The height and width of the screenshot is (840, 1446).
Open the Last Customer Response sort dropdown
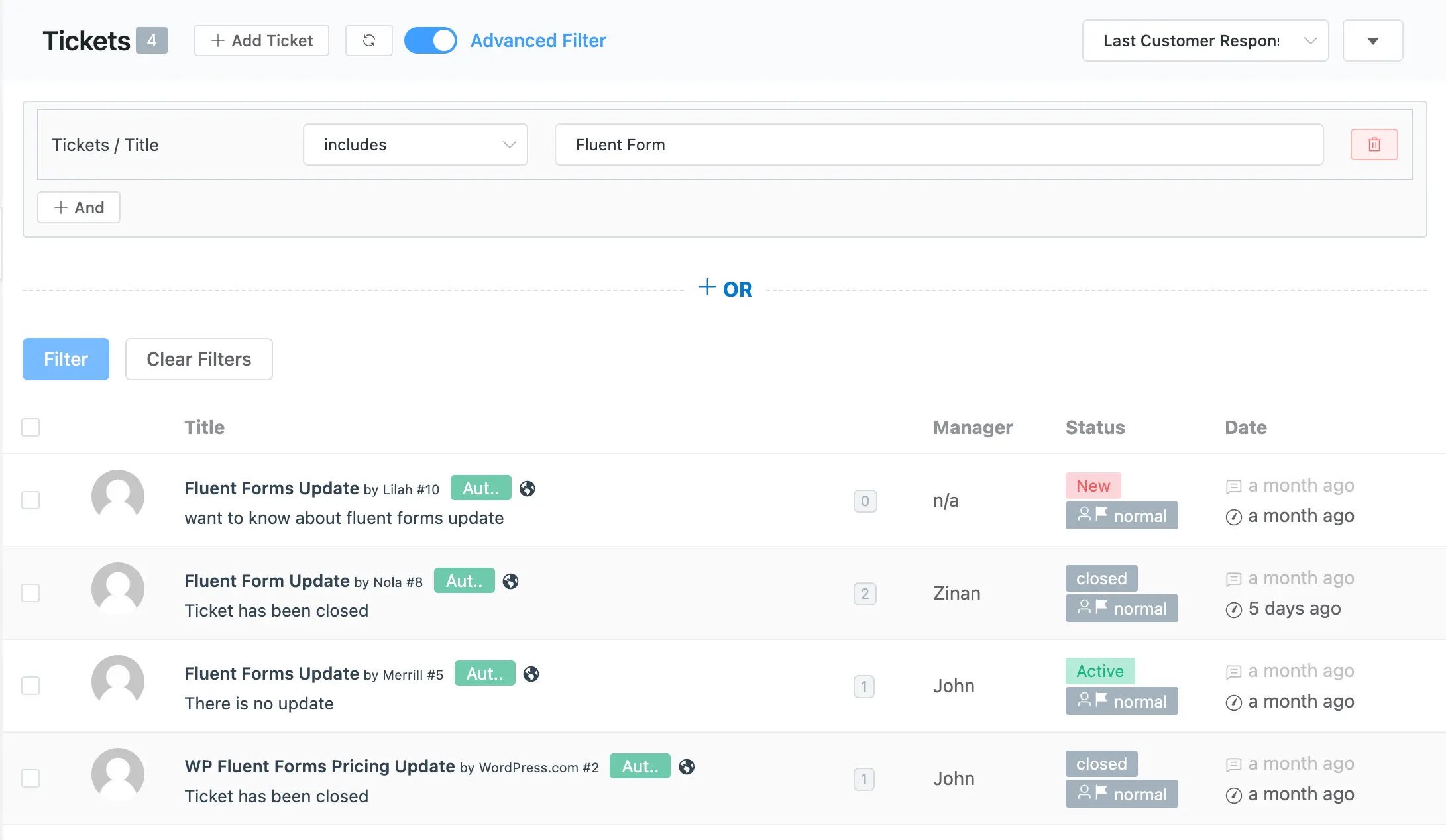[x=1205, y=40]
